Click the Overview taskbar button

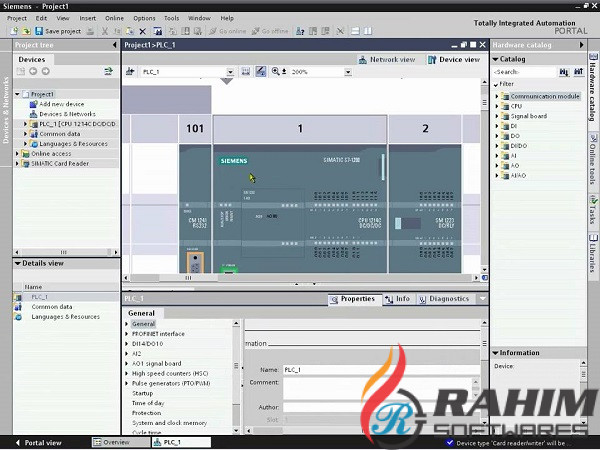[x=121, y=442]
